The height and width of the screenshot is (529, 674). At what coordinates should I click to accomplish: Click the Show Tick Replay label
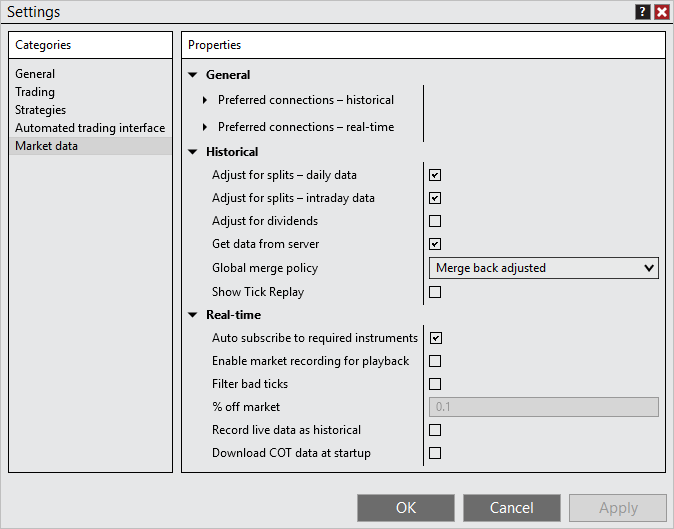pos(258,292)
